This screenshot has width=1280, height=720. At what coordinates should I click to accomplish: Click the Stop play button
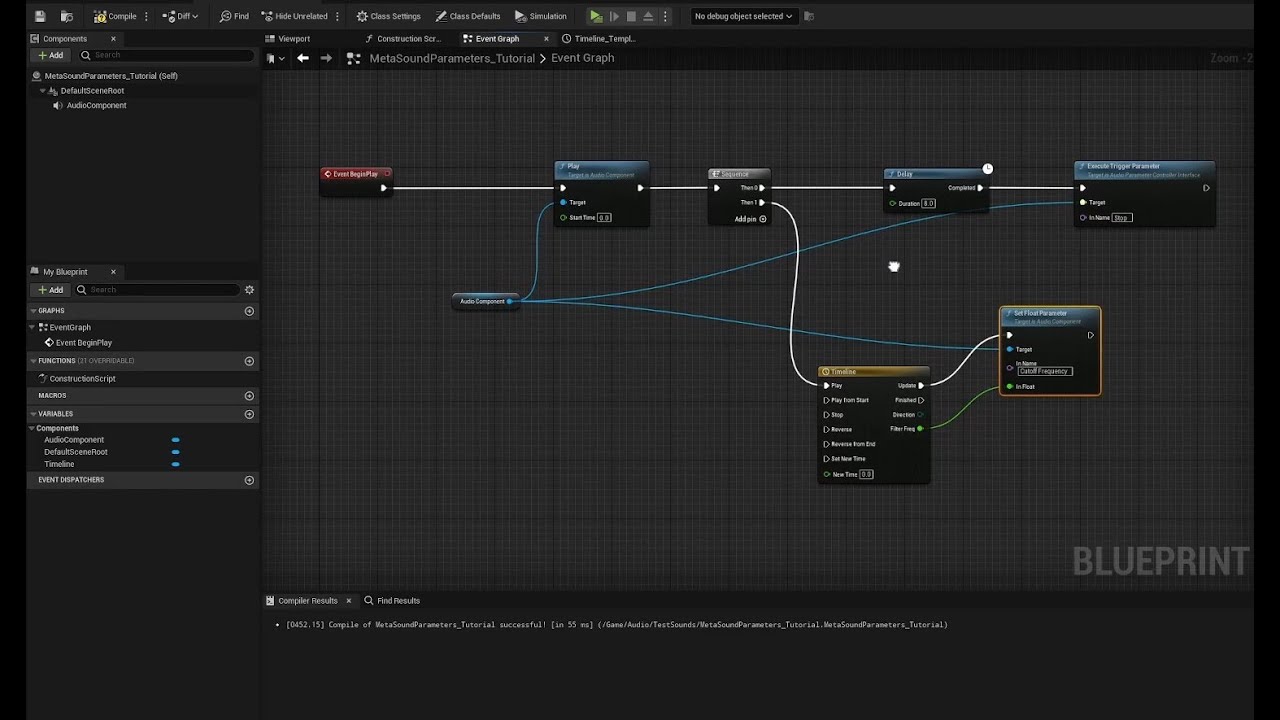coord(631,16)
